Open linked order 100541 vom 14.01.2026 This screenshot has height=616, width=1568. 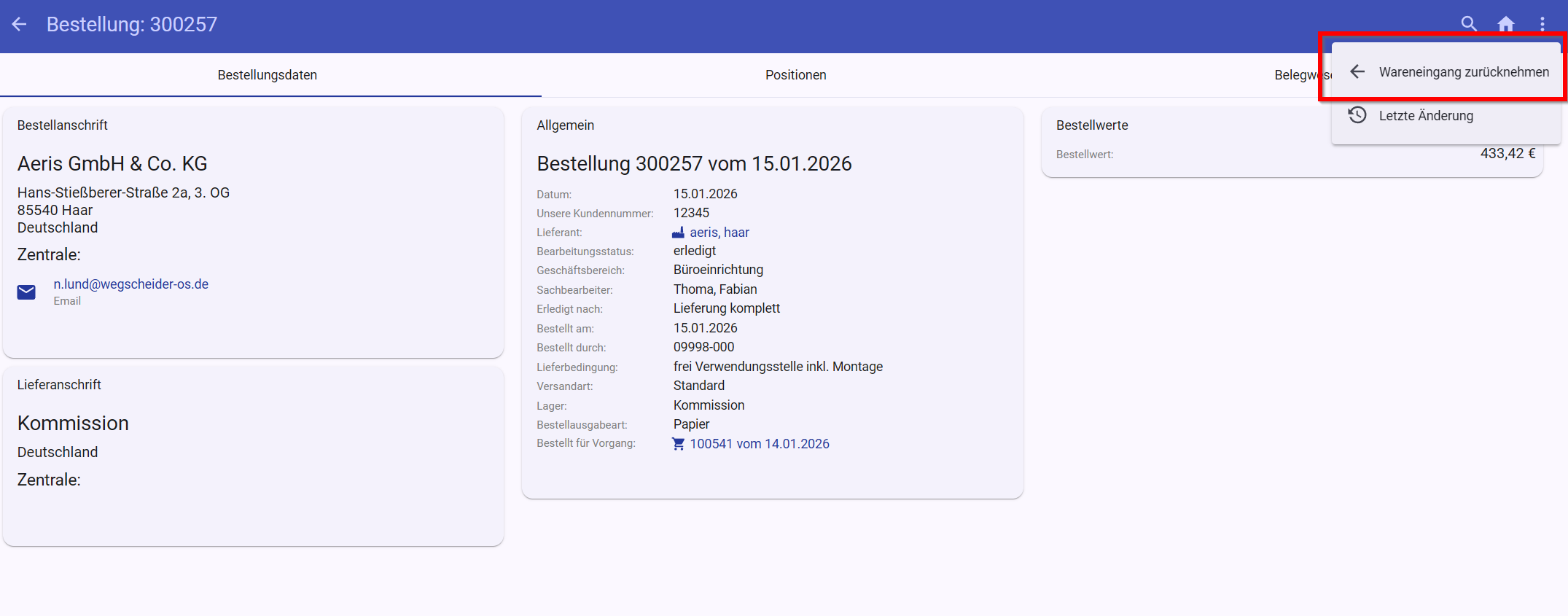[x=759, y=444]
